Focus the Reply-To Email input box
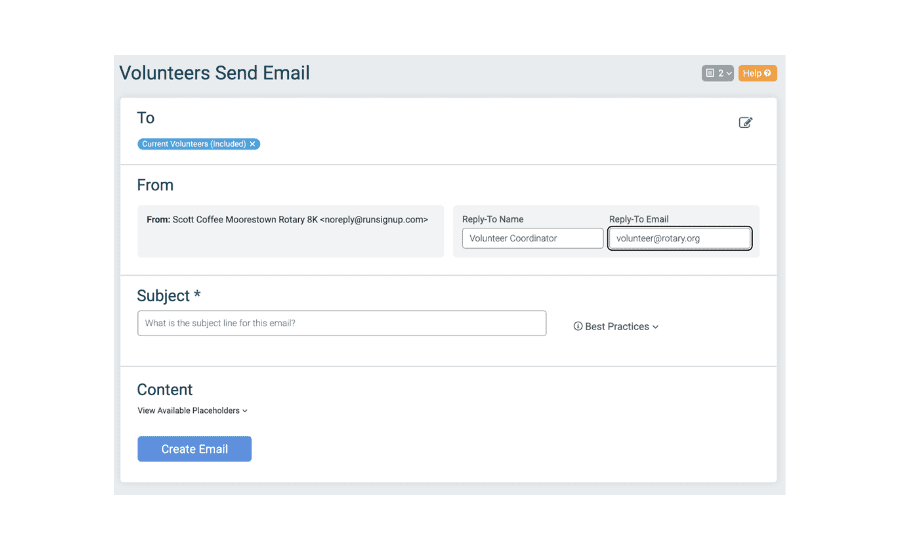This screenshot has height=550, width=900. (680, 238)
